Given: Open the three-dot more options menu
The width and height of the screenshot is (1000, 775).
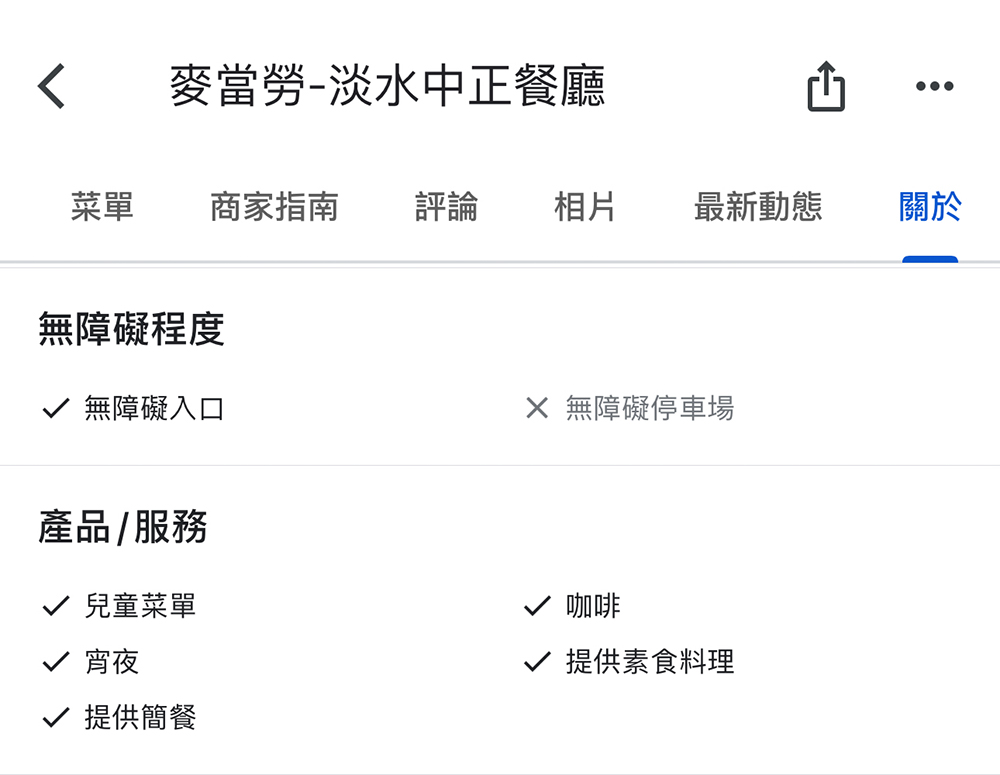Looking at the screenshot, I should 934,87.
